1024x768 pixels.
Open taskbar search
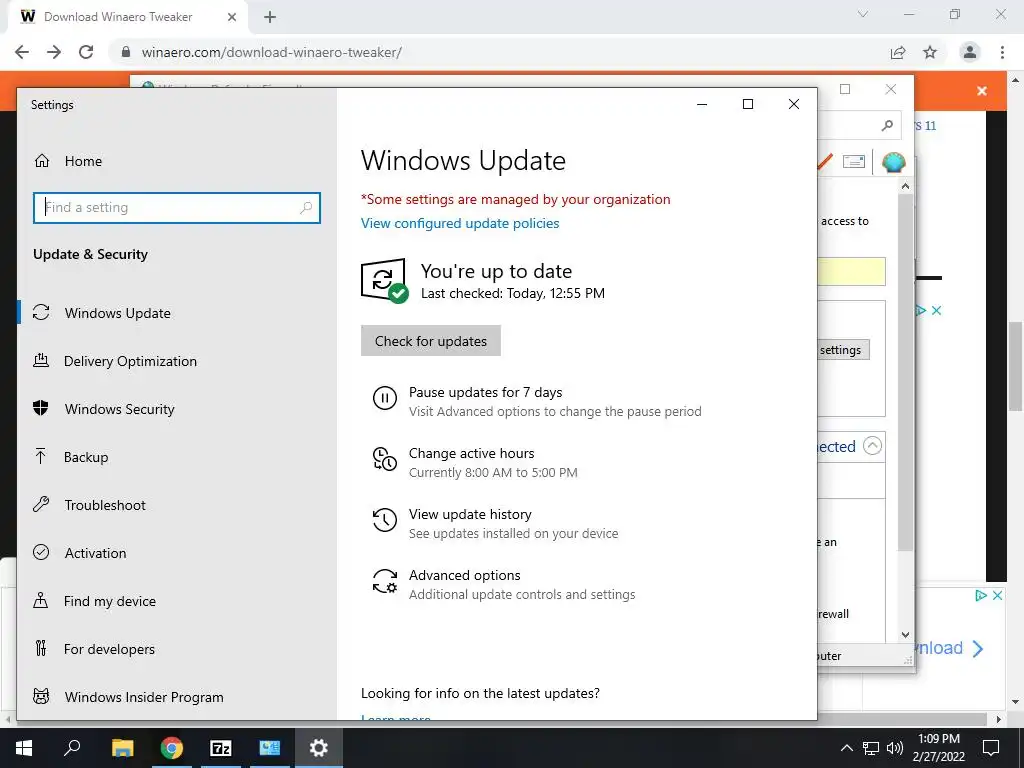tap(72, 748)
